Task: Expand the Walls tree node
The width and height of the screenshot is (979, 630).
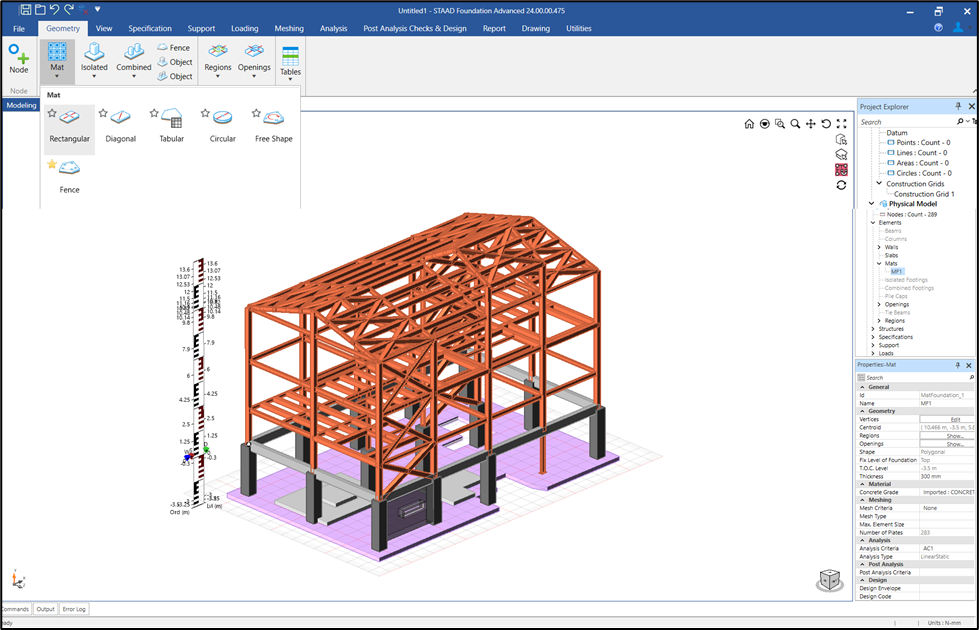Action: [x=879, y=247]
